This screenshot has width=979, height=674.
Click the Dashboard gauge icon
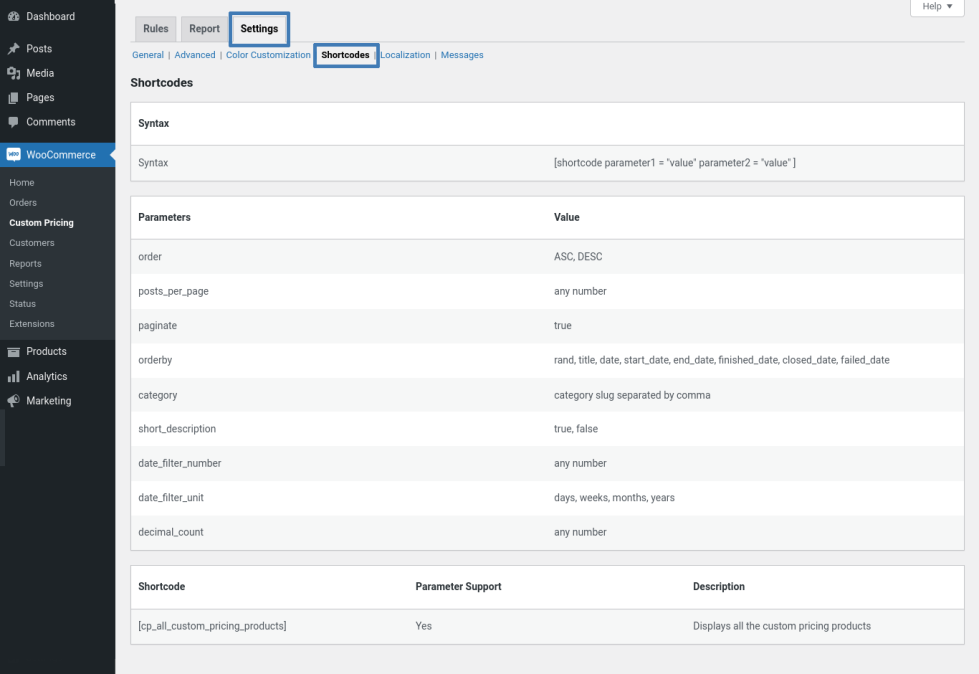point(13,17)
